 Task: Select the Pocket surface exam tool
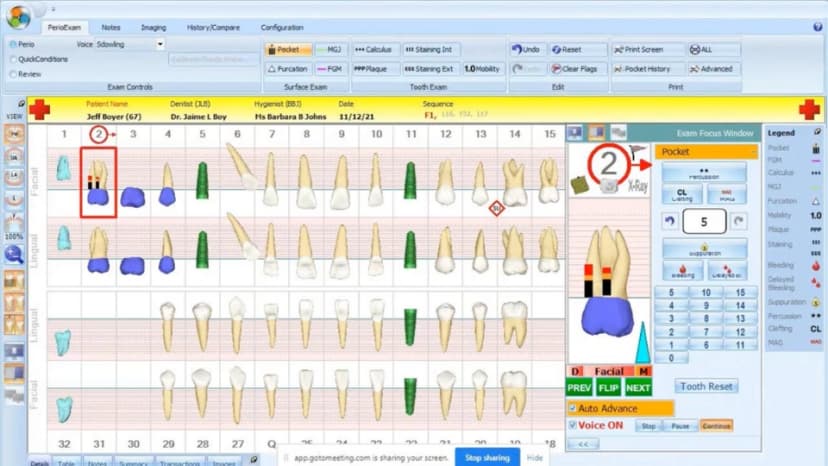[287, 49]
